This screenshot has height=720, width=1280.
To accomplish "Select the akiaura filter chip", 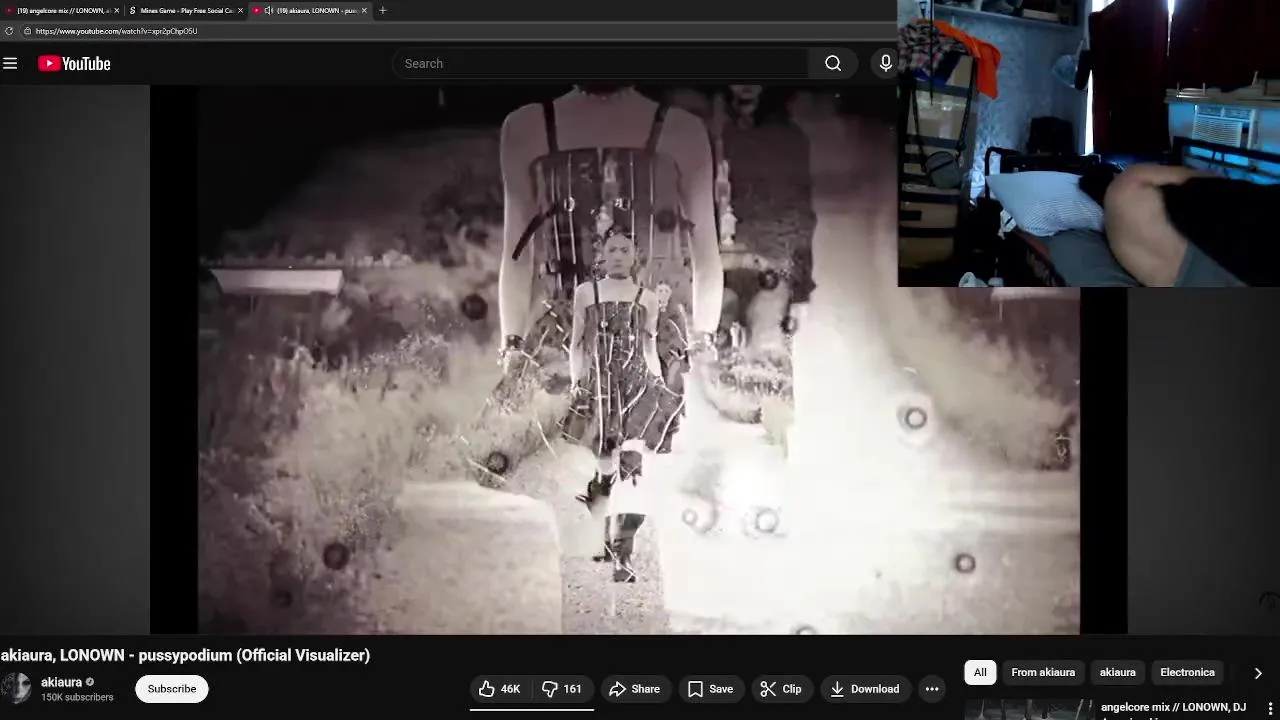I will (1117, 673).
